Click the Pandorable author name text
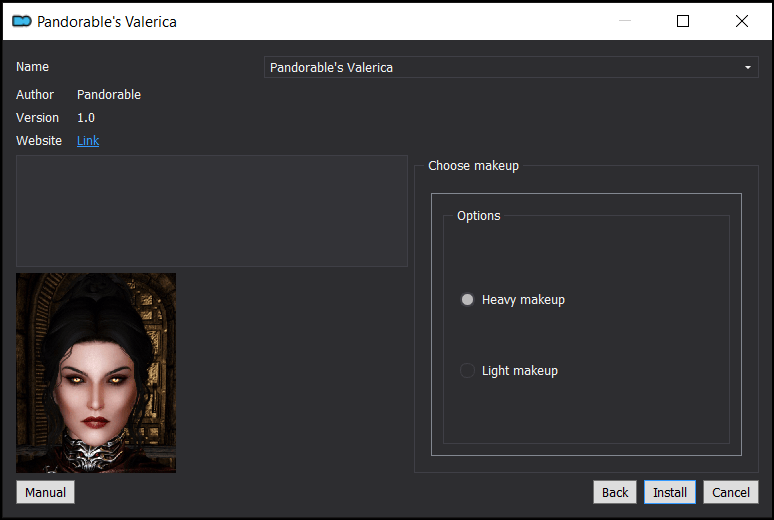Viewport: 774px width, 520px height. [109, 94]
